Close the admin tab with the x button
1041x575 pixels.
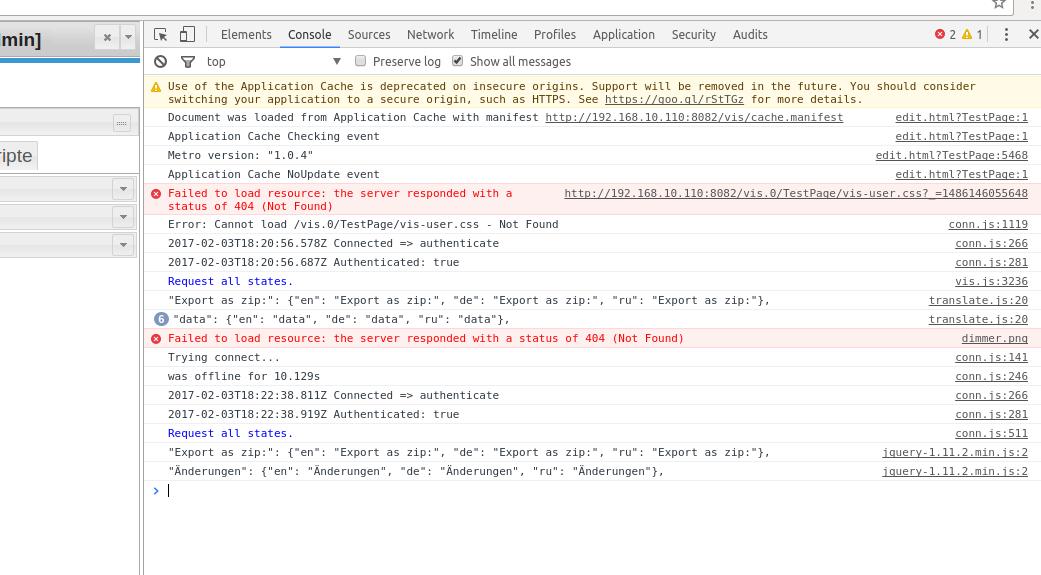click(x=107, y=38)
